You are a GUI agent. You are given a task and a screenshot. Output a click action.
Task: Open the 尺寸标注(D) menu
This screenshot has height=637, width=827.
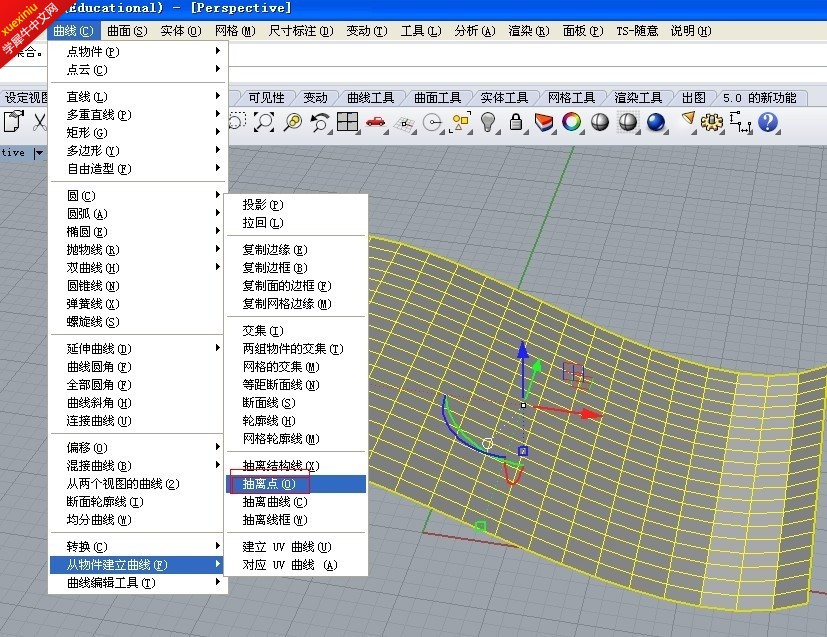[x=301, y=31]
